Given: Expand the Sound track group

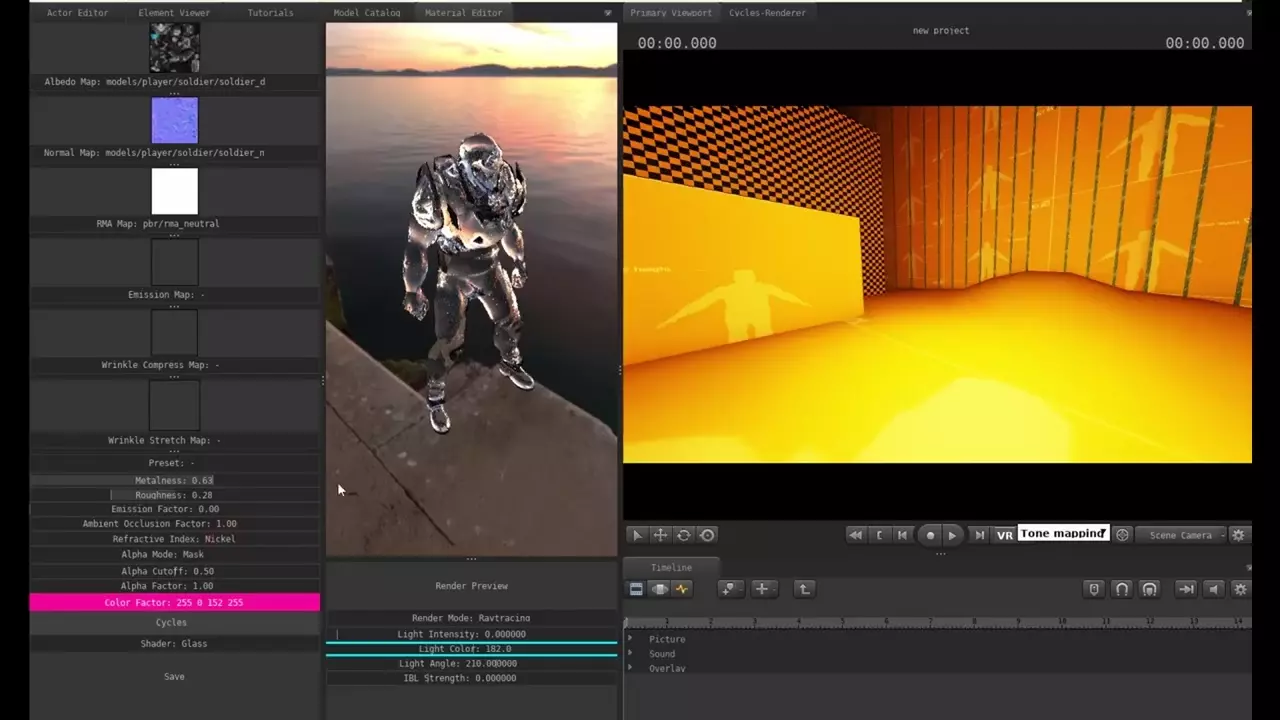Looking at the screenshot, I should (630, 654).
